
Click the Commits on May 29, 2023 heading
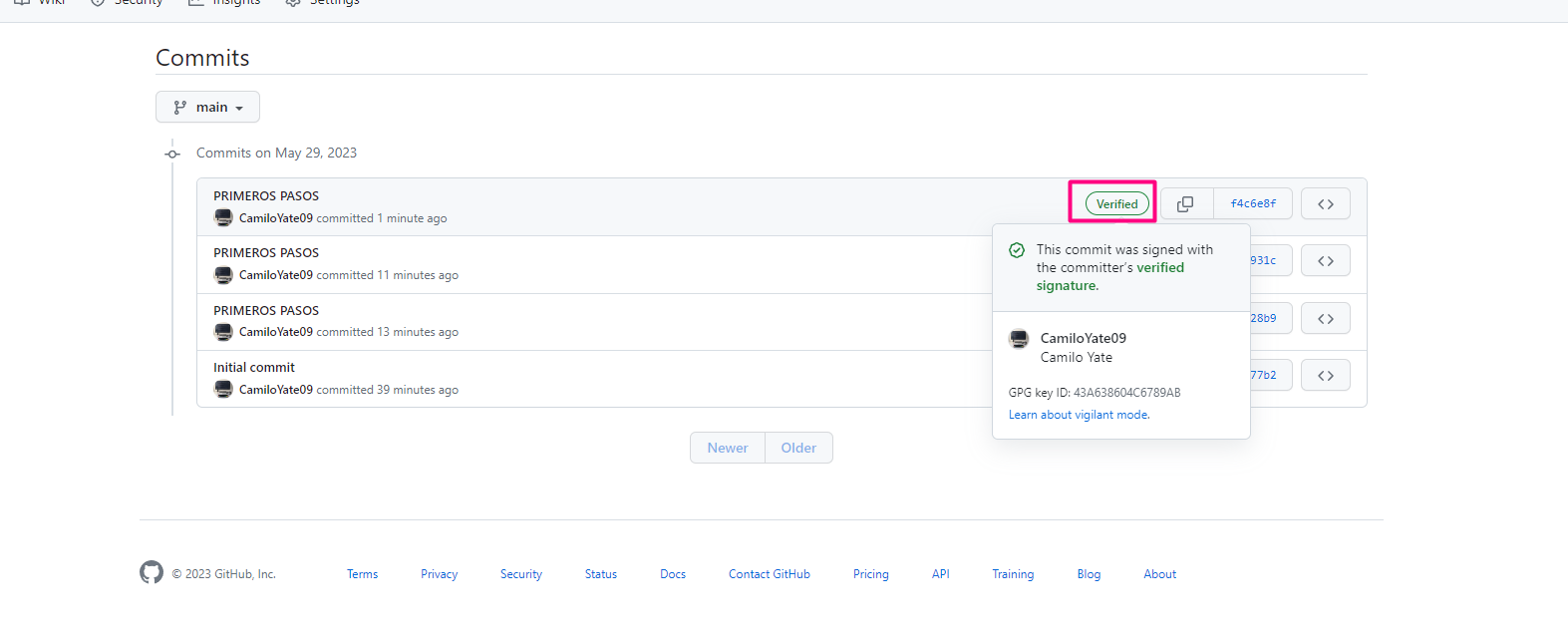(276, 153)
